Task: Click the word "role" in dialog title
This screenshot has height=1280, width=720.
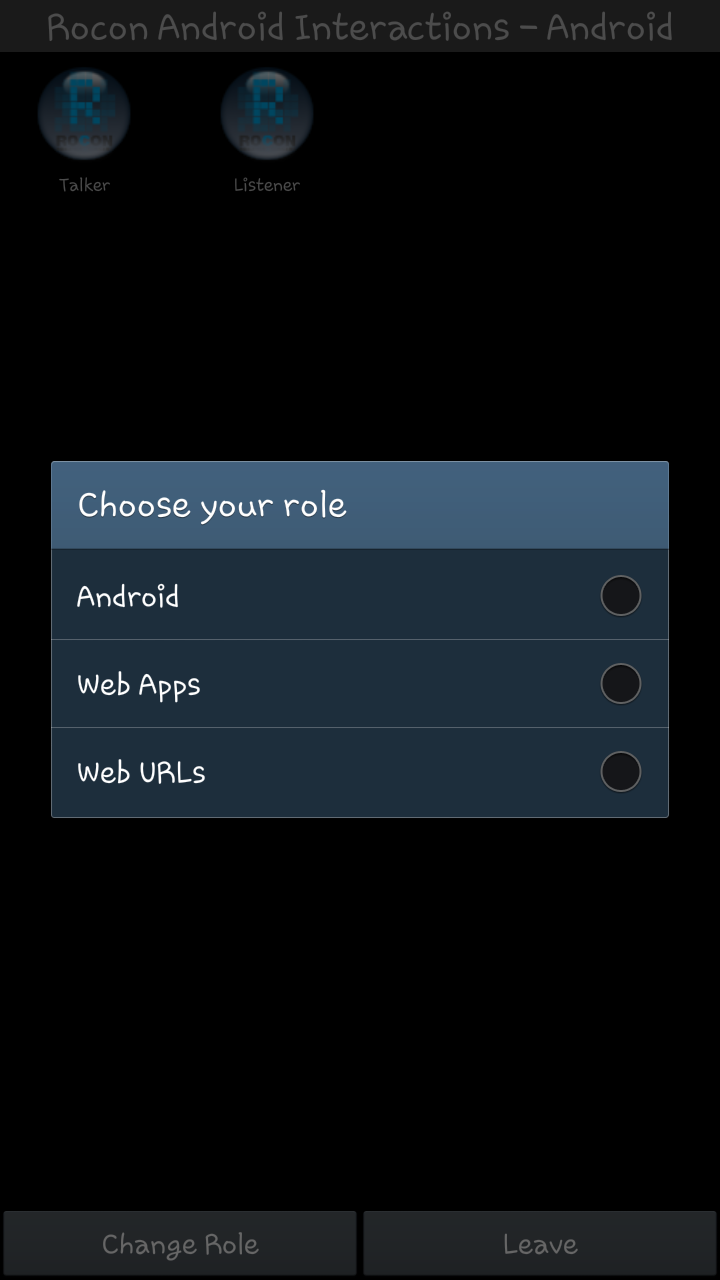Action: [314, 505]
